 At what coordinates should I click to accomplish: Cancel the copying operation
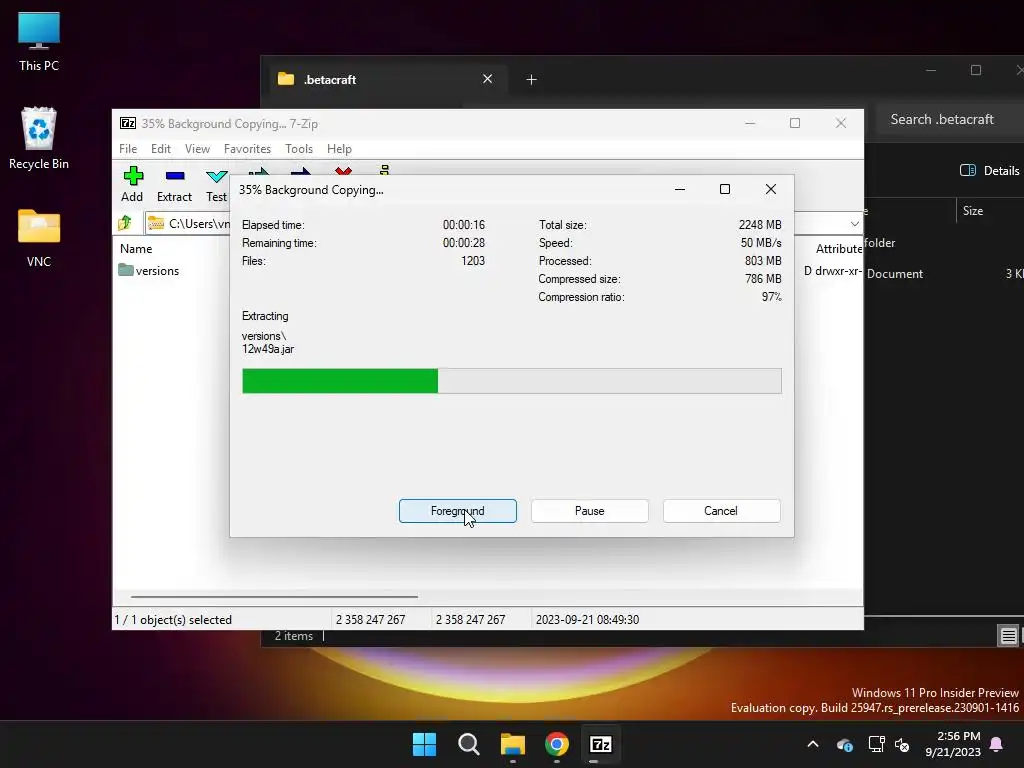pyautogui.click(x=721, y=511)
